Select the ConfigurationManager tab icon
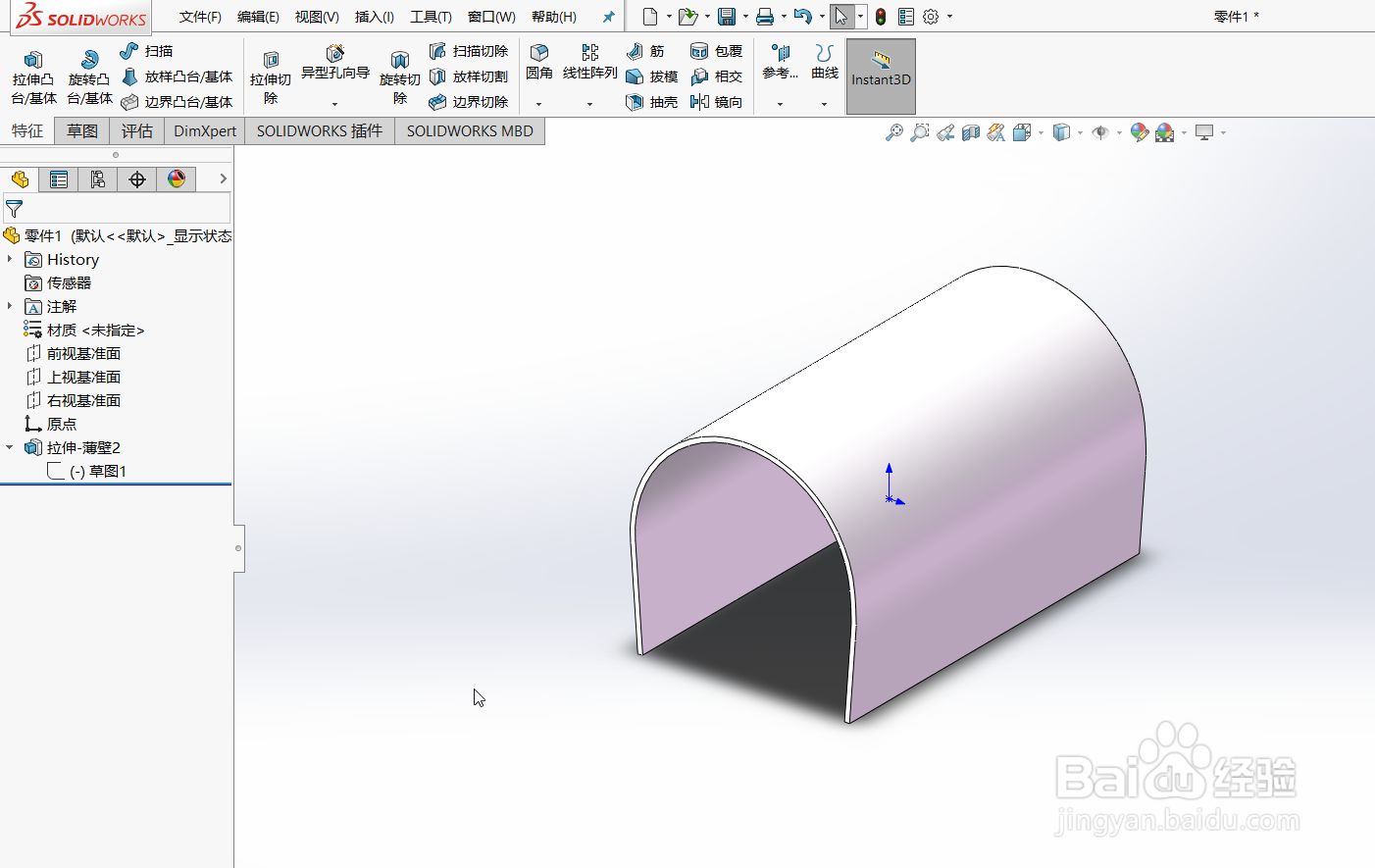This screenshot has width=1375, height=868. (x=98, y=179)
